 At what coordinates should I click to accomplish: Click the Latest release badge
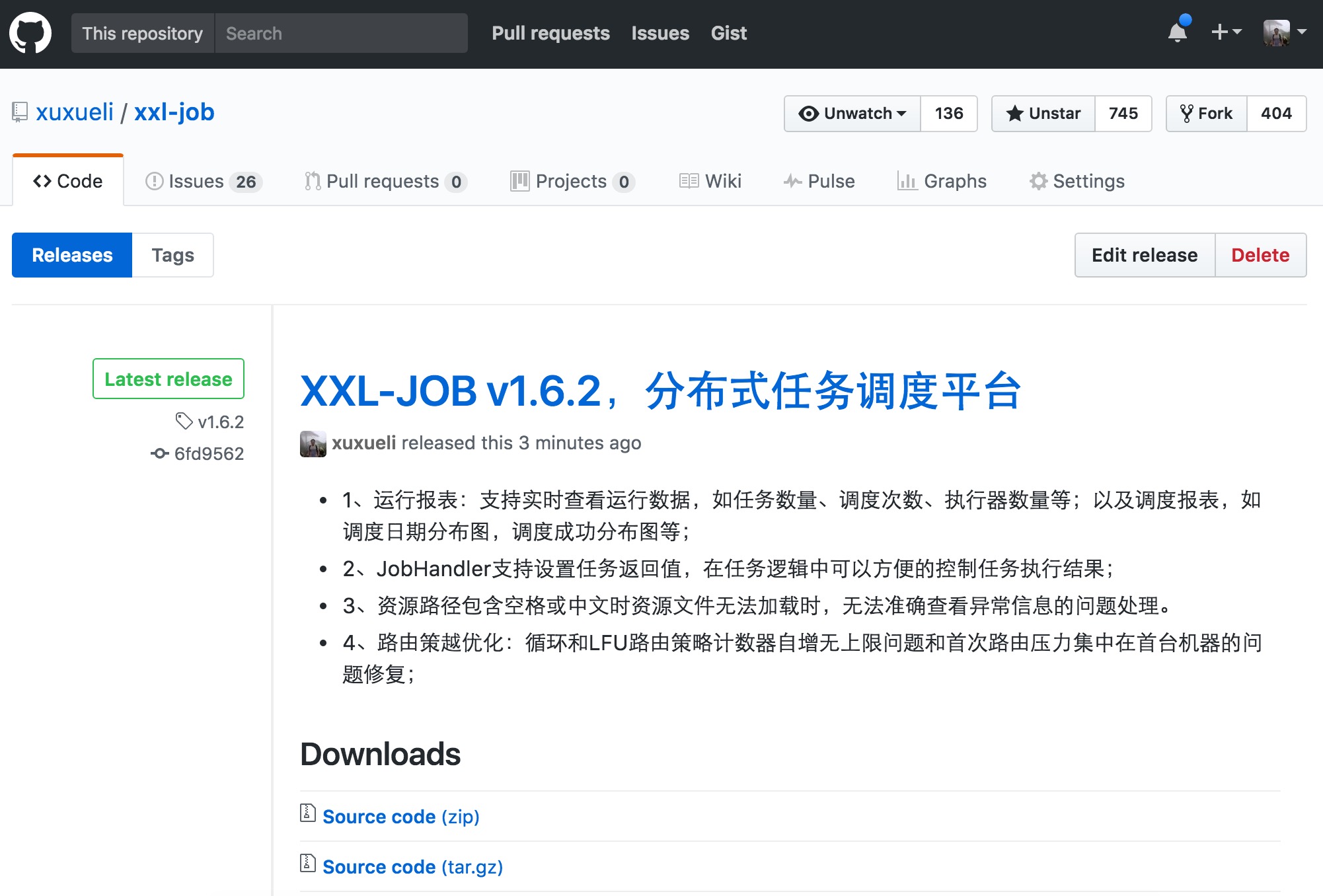tap(169, 379)
